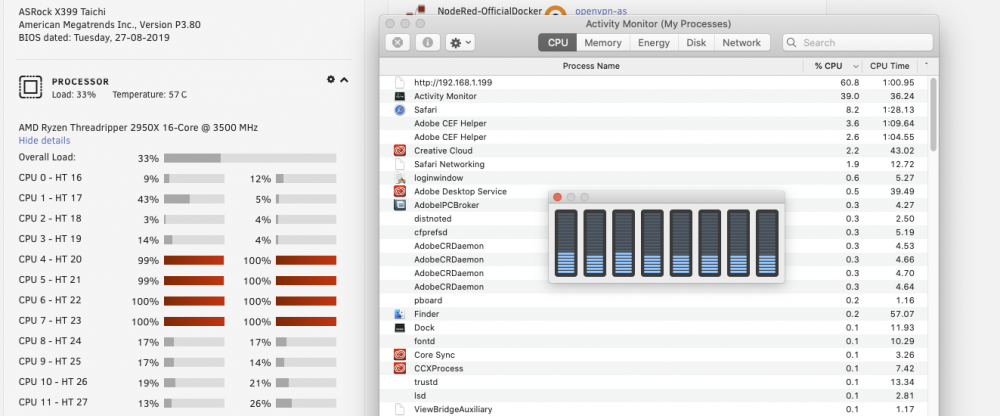Click the BIOS dated Tuesday, 27-08-2019 text
The height and width of the screenshot is (416, 1000).
point(94,38)
